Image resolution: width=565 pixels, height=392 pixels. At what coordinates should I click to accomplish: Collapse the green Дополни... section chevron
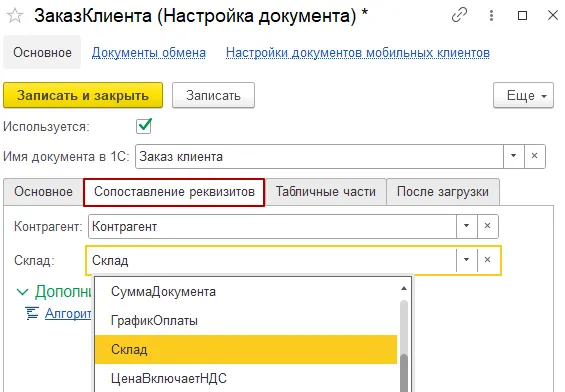[23, 291]
